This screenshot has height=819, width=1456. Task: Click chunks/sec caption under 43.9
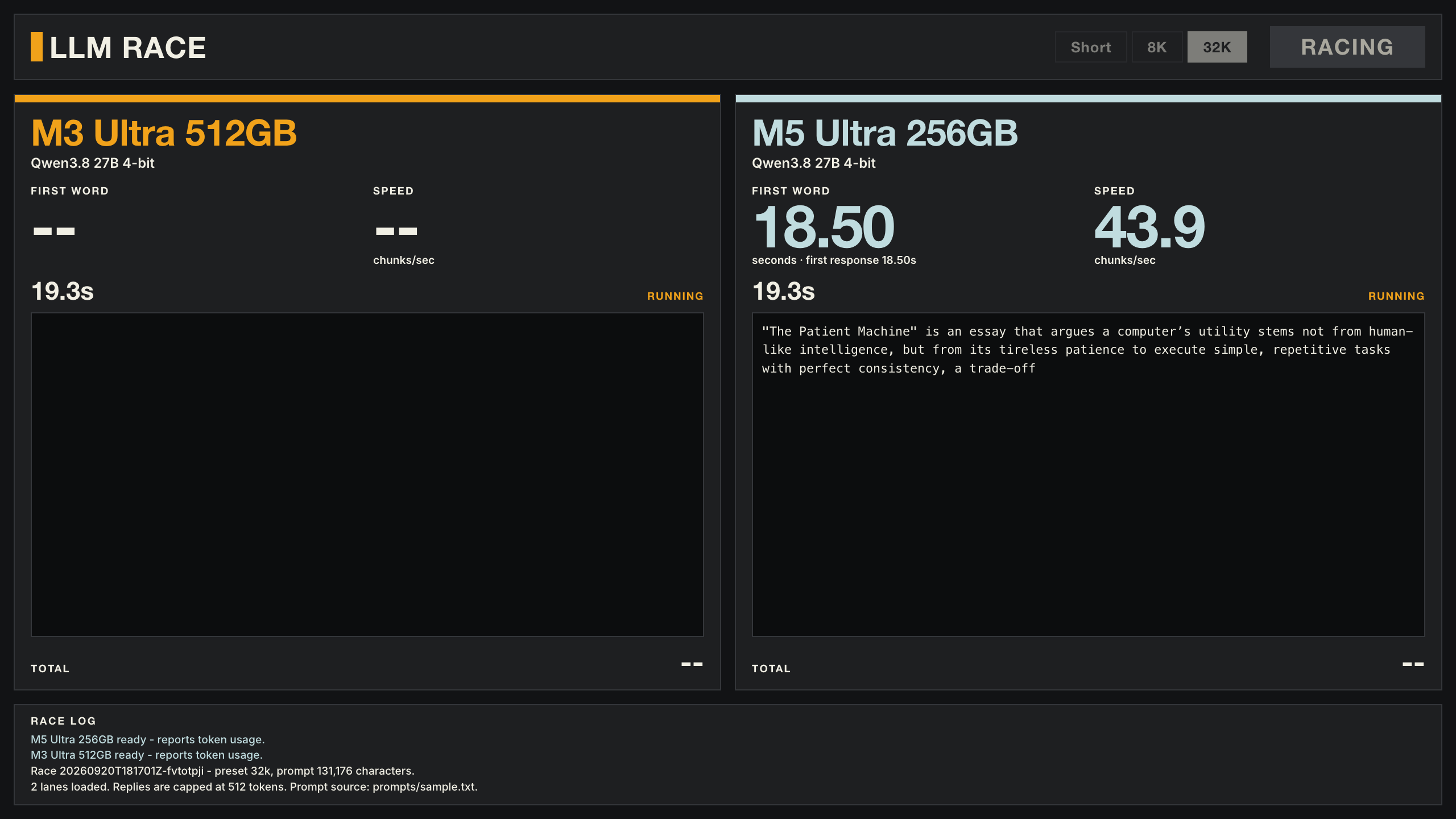coord(1125,260)
